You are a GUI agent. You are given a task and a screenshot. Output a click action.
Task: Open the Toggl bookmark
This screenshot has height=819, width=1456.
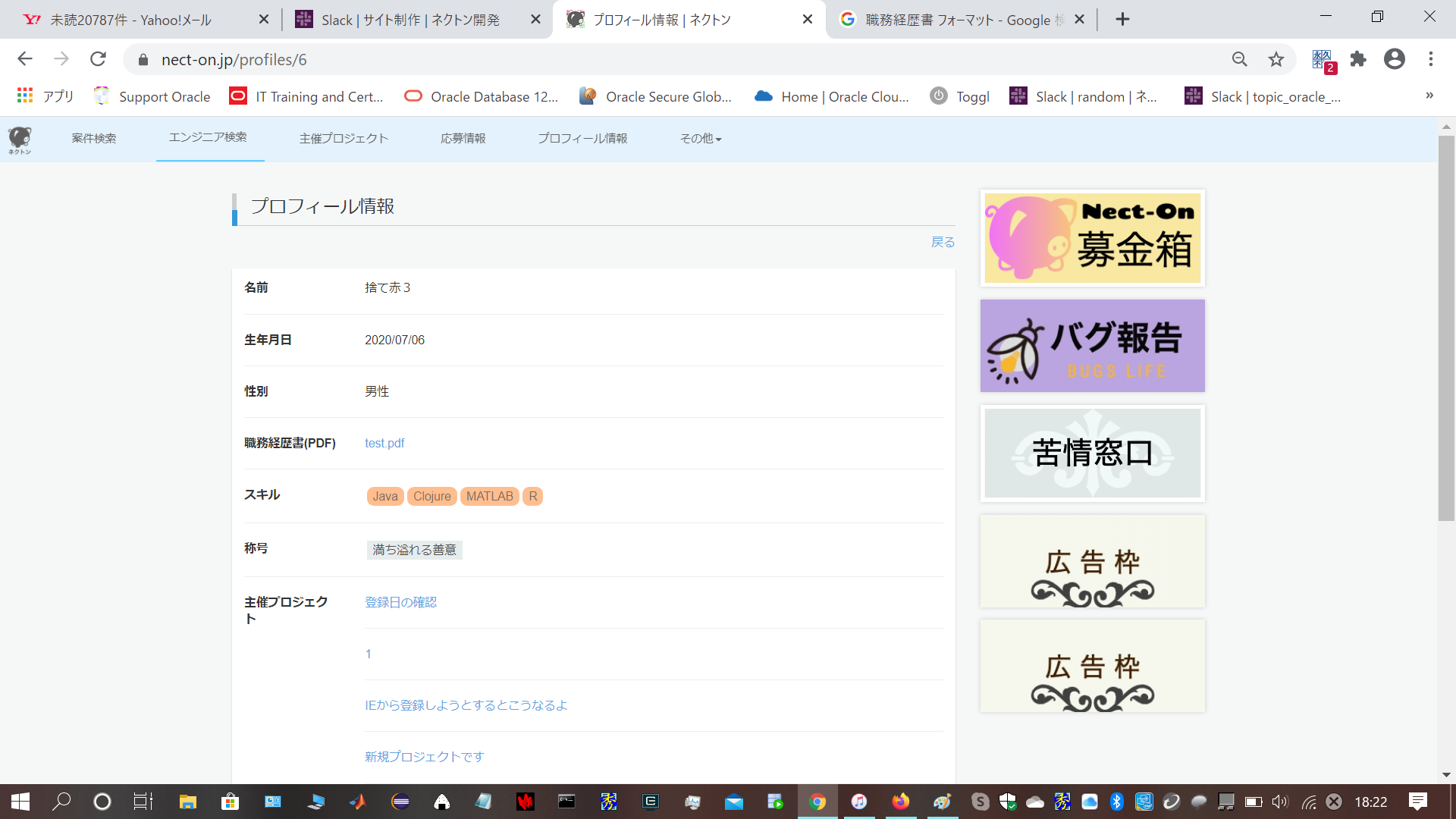[x=960, y=96]
